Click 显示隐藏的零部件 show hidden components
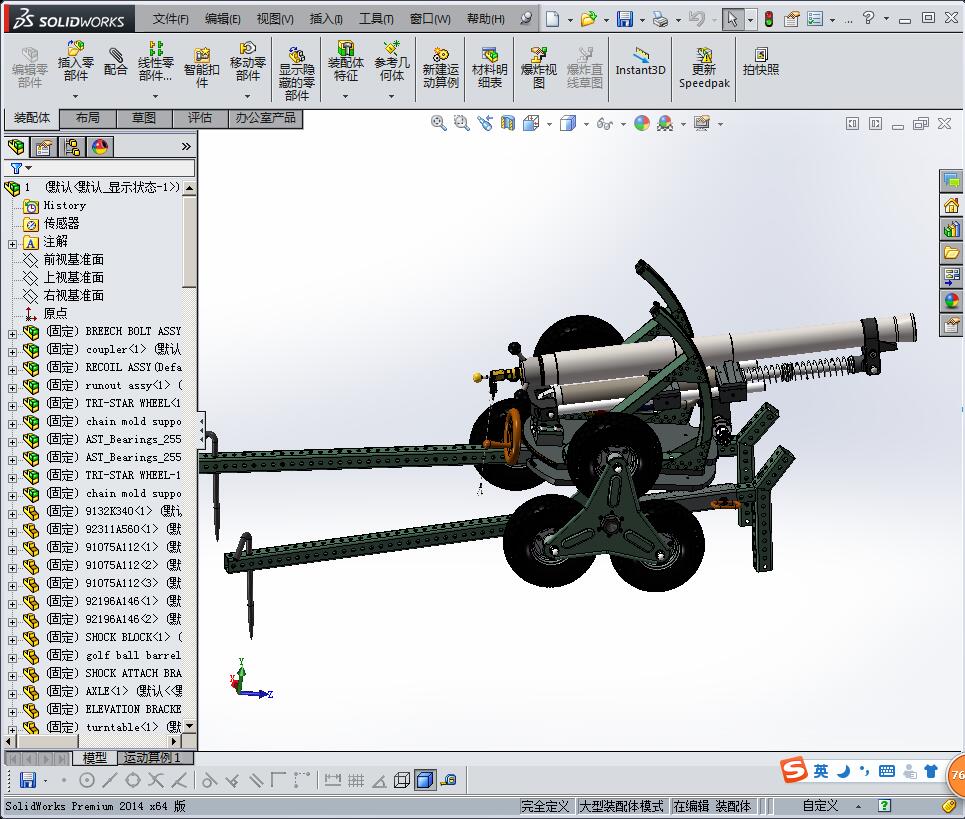Viewport: 965px width, 819px height. 297,74
